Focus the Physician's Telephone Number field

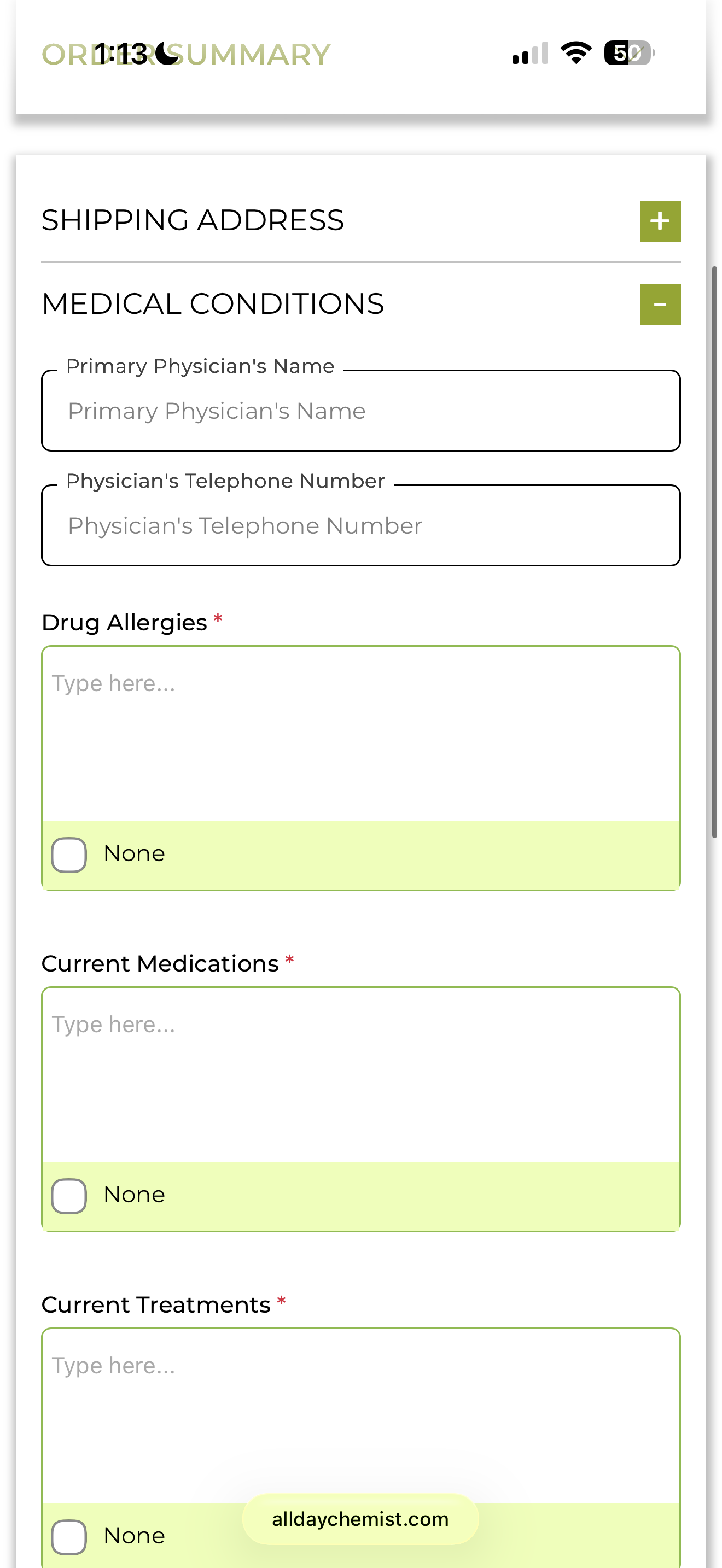[360, 526]
